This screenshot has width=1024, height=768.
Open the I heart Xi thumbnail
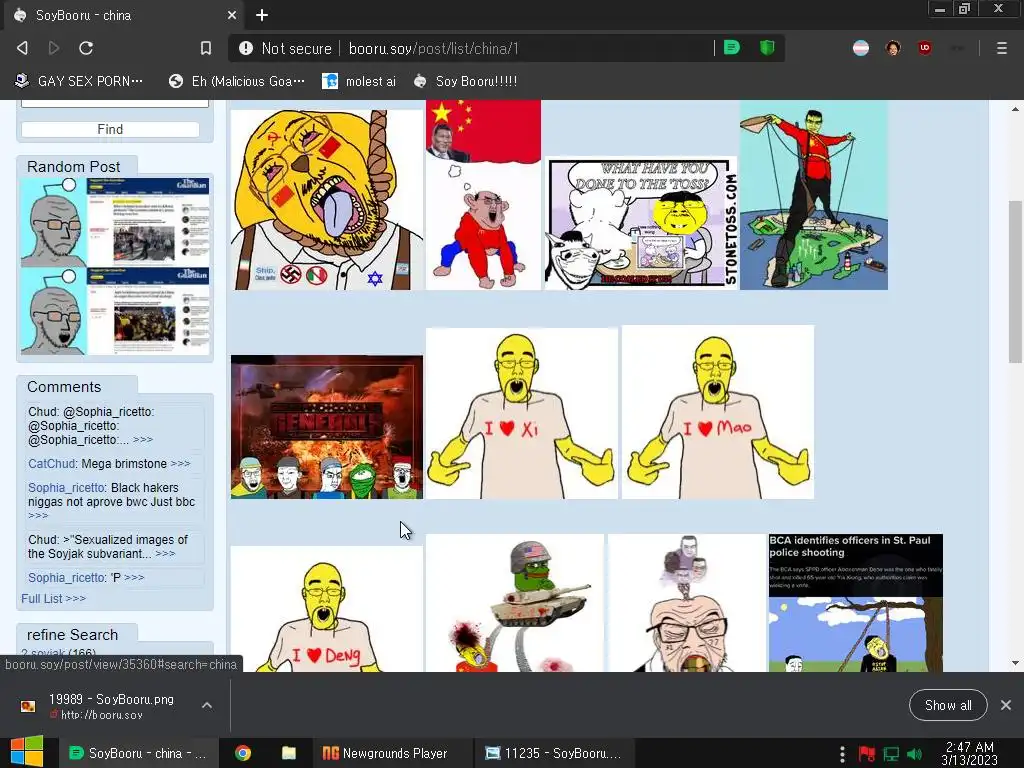point(522,412)
